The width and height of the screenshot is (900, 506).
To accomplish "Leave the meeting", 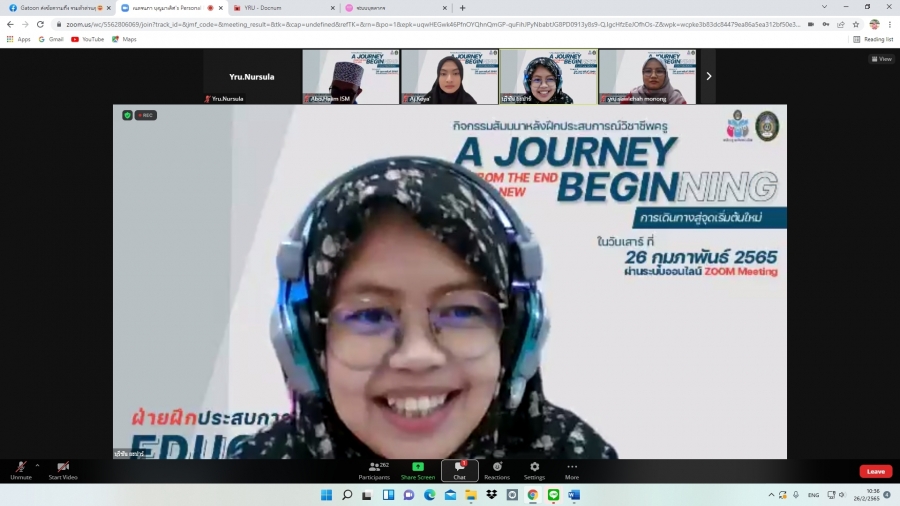I will [x=875, y=471].
